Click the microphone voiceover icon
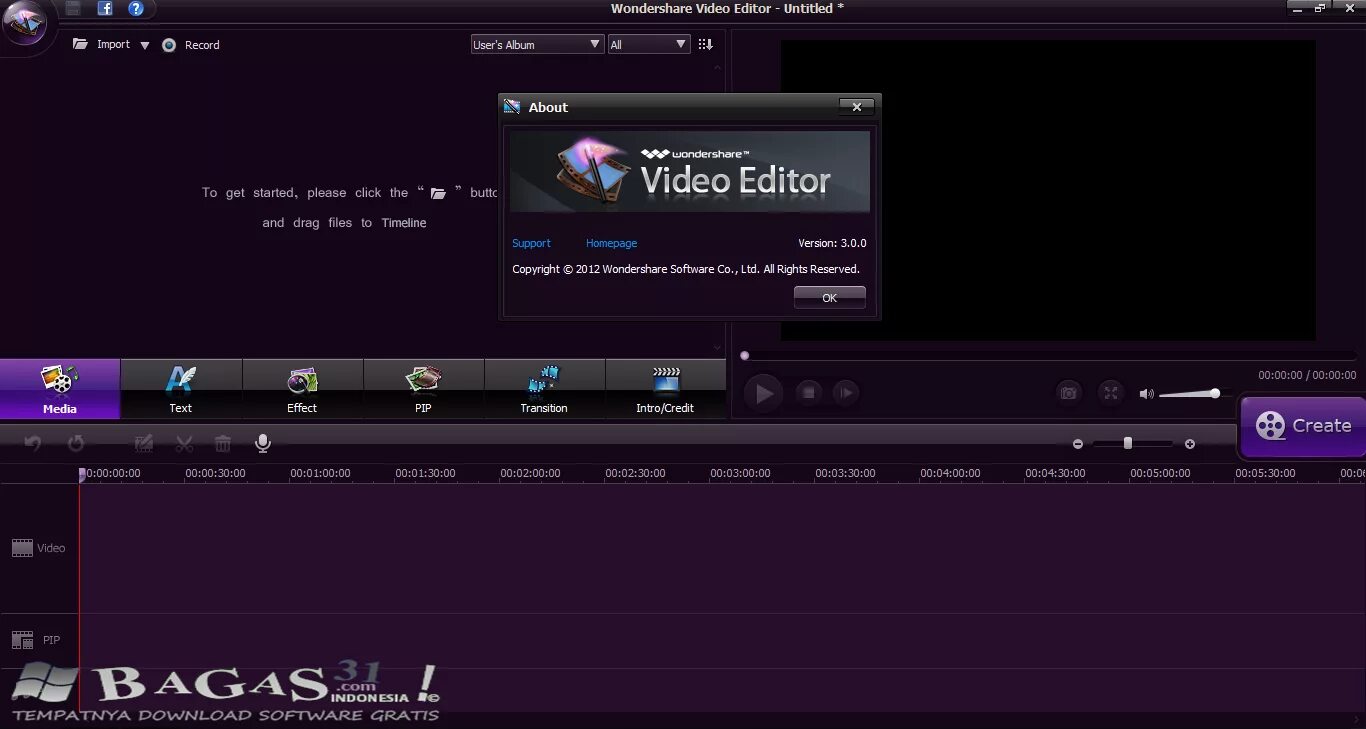 263,443
